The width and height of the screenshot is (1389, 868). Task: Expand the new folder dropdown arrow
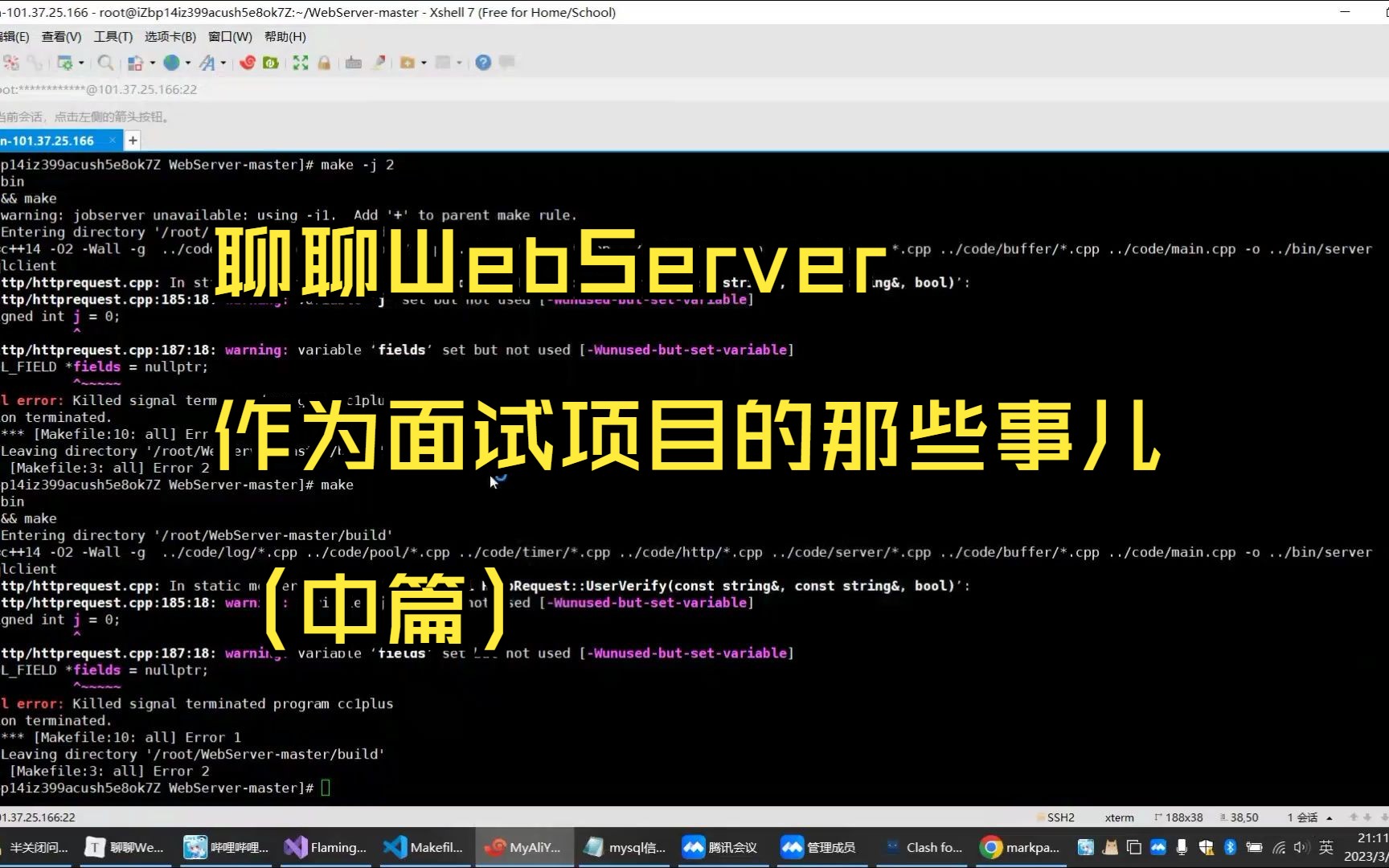[424, 63]
